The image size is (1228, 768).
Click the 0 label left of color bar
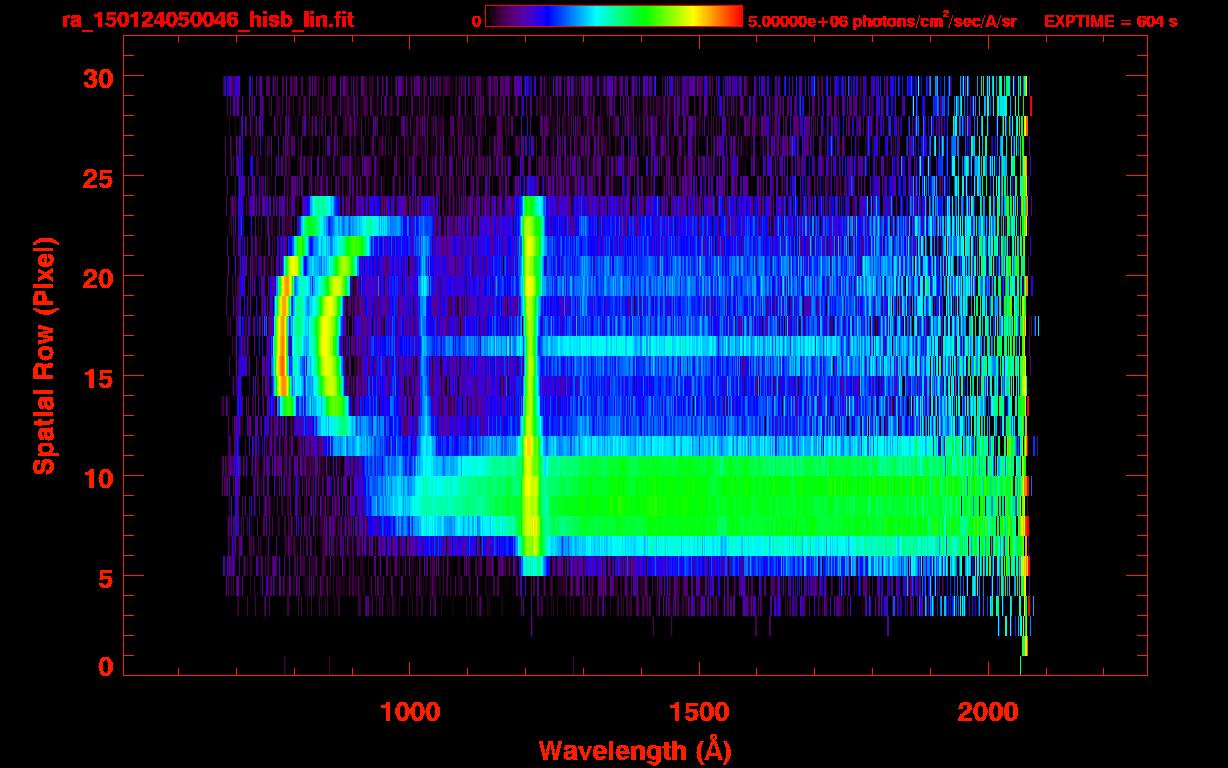[477, 21]
